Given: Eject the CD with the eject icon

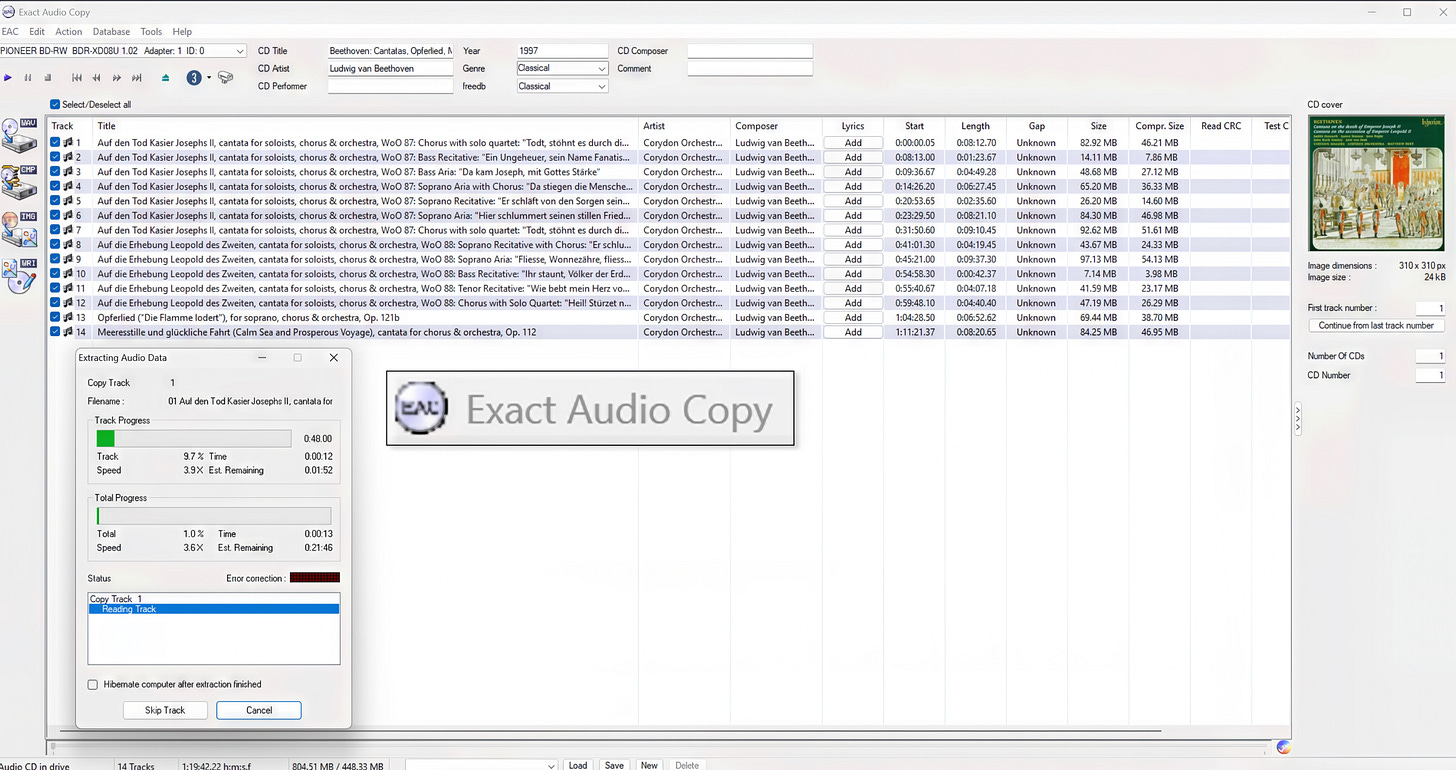Looking at the screenshot, I should tap(165, 78).
